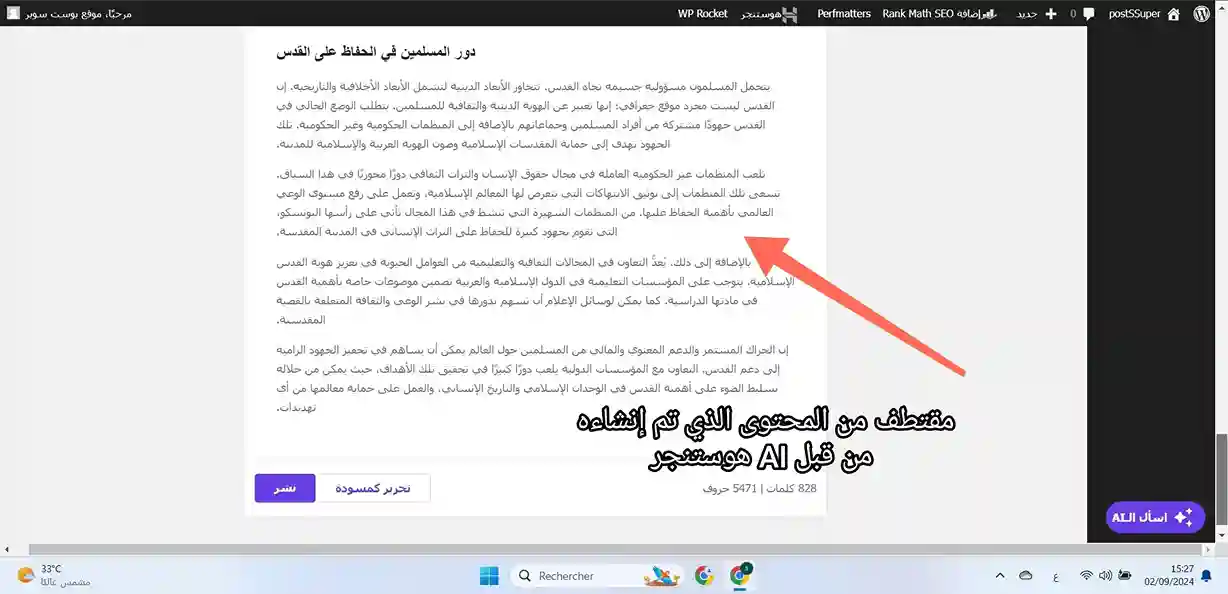Expand the hidden icons chevron in system tray

999,575
